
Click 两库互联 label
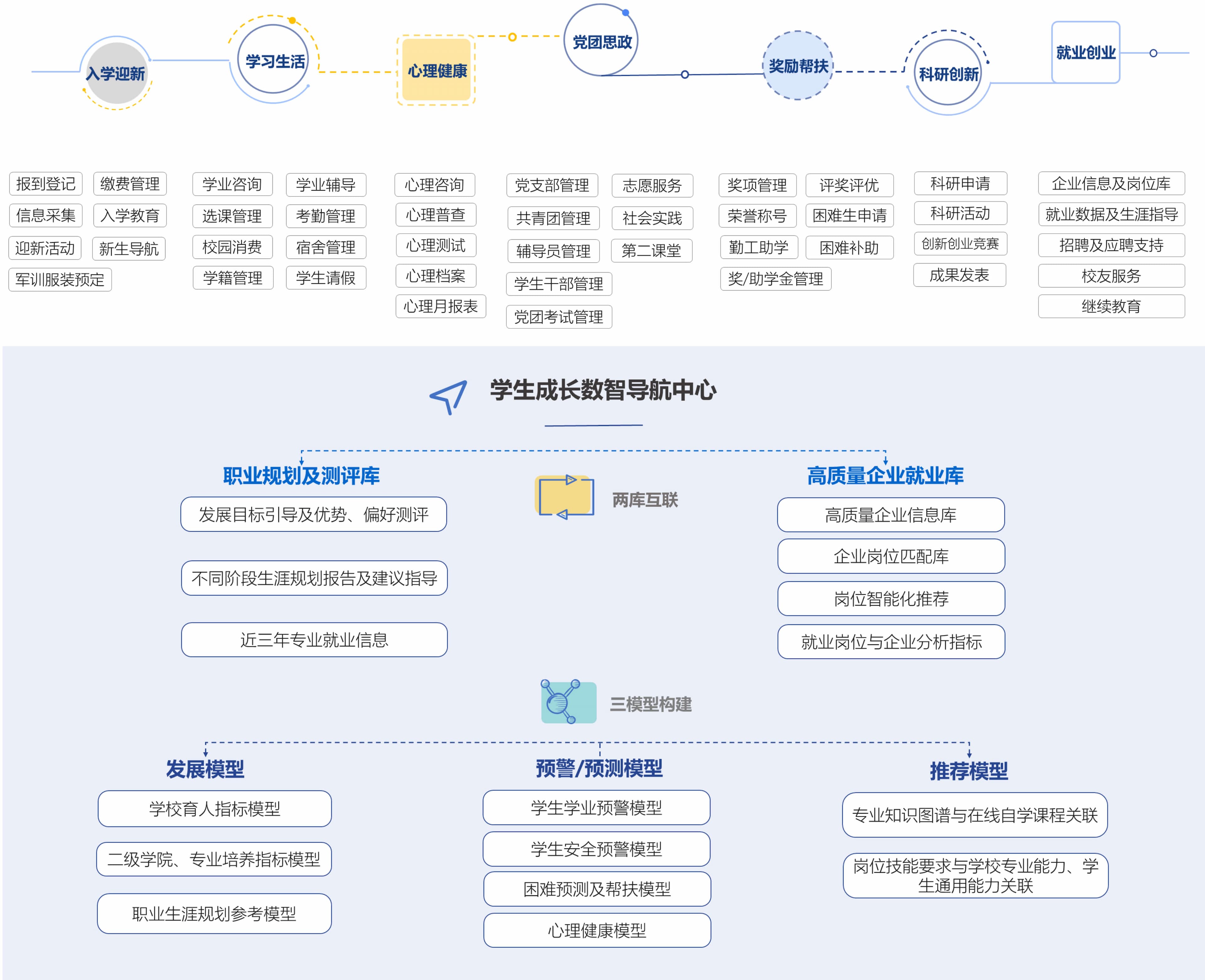(645, 500)
